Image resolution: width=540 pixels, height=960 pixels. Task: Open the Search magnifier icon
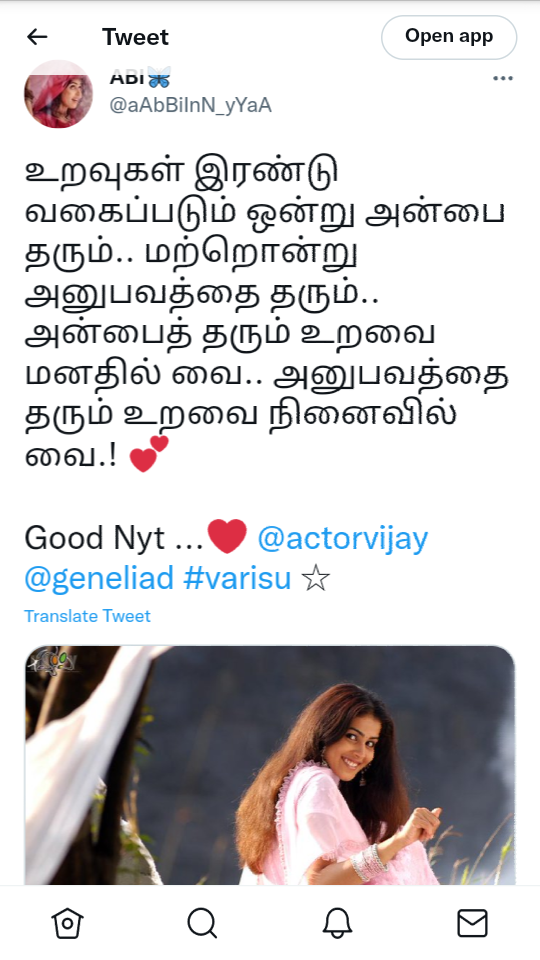point(202,922)
